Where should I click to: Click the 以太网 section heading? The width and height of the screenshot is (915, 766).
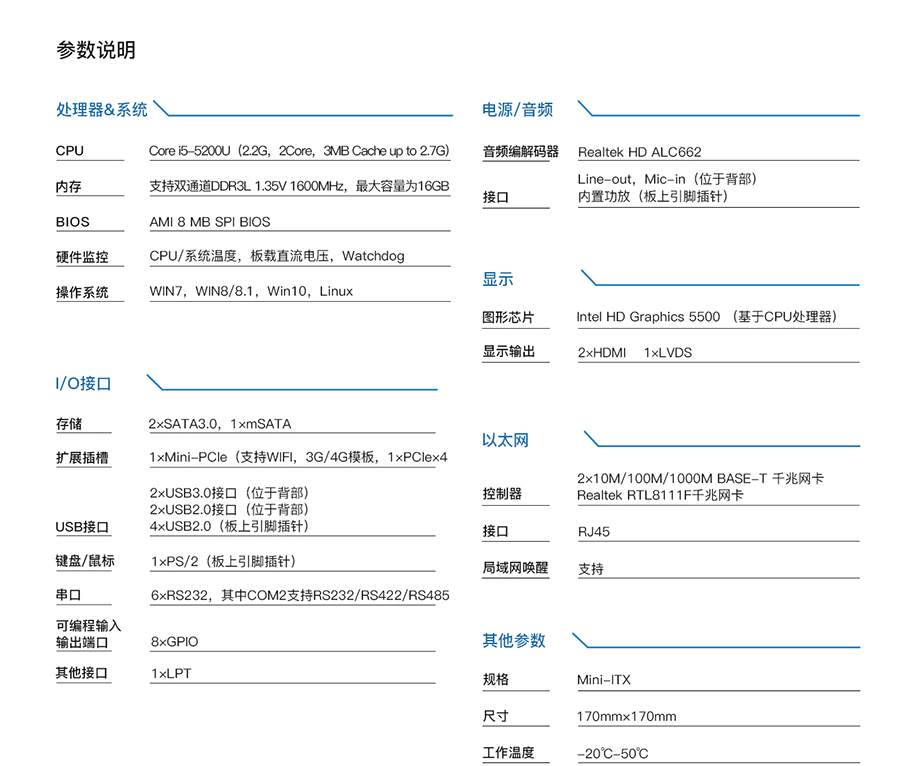[x=505, y=440]
